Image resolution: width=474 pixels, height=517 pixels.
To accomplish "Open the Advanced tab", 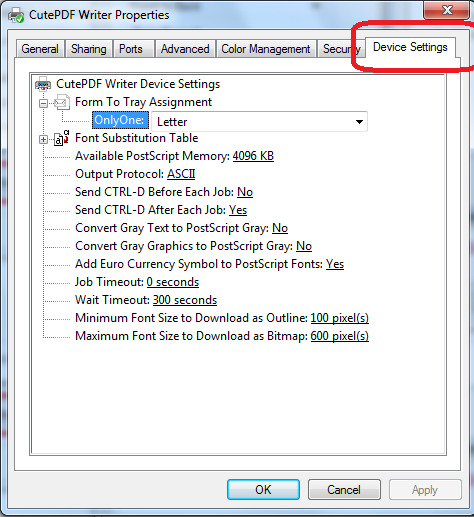I will tap(185, 49).
